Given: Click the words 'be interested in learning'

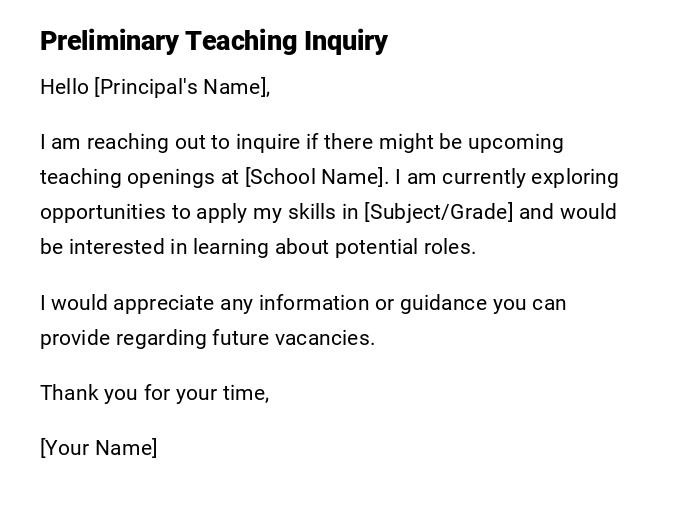Looking at the screenshot, I should pyautogui.click(x=154, y=247).
